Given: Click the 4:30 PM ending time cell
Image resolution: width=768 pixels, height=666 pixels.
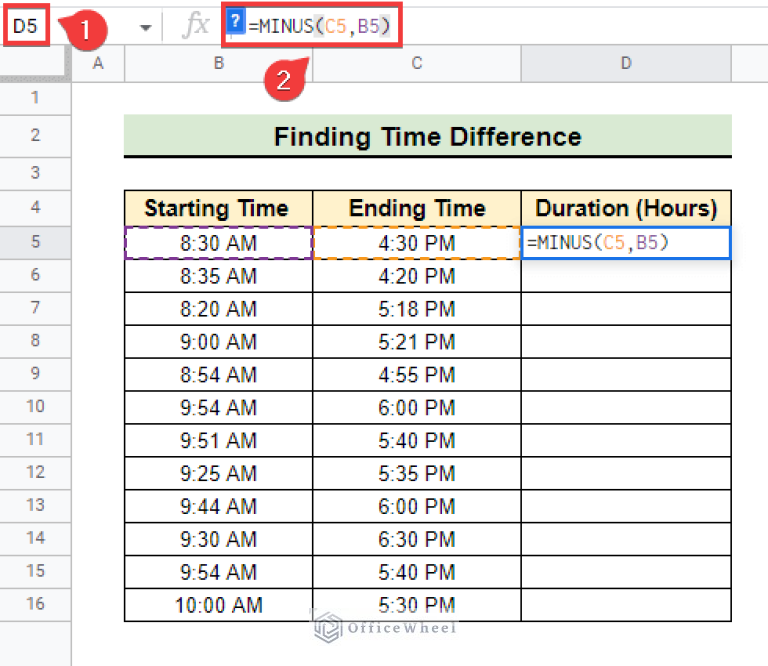Looking at the screenshot, I should (x=416, y=243).
